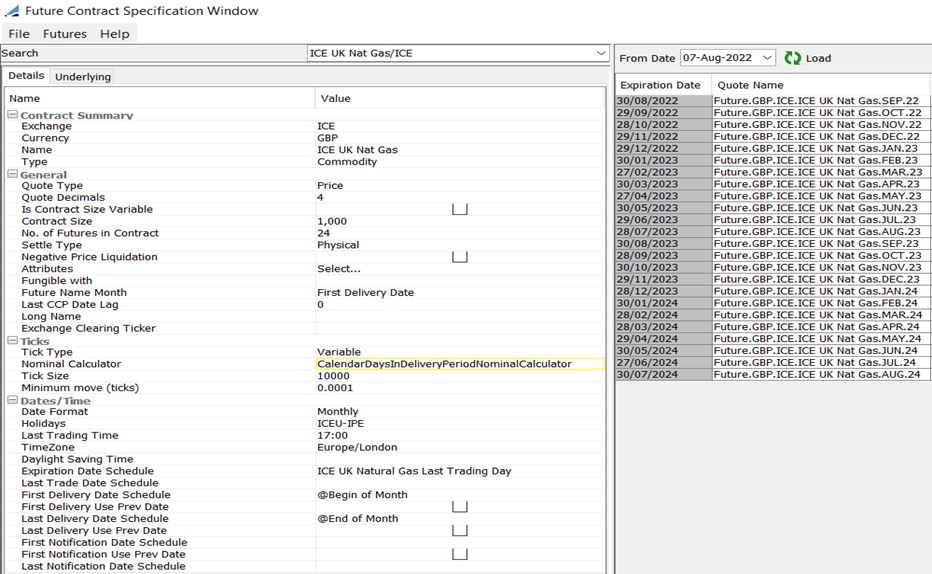
Task: Click the Name column header
Action: pyautogui.click(x=160, y=99)
